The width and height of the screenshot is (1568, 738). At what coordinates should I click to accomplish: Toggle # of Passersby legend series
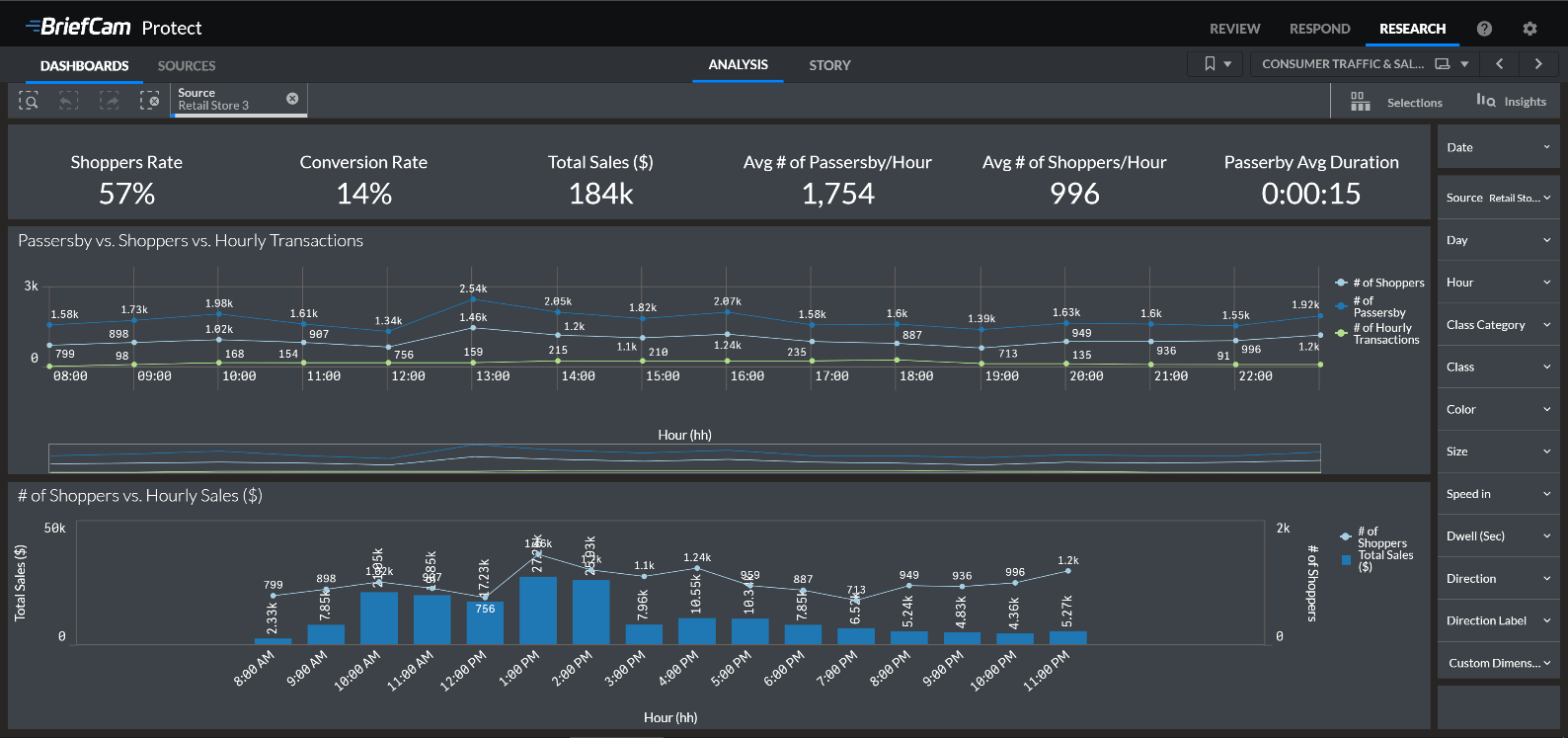[1371, 306]
